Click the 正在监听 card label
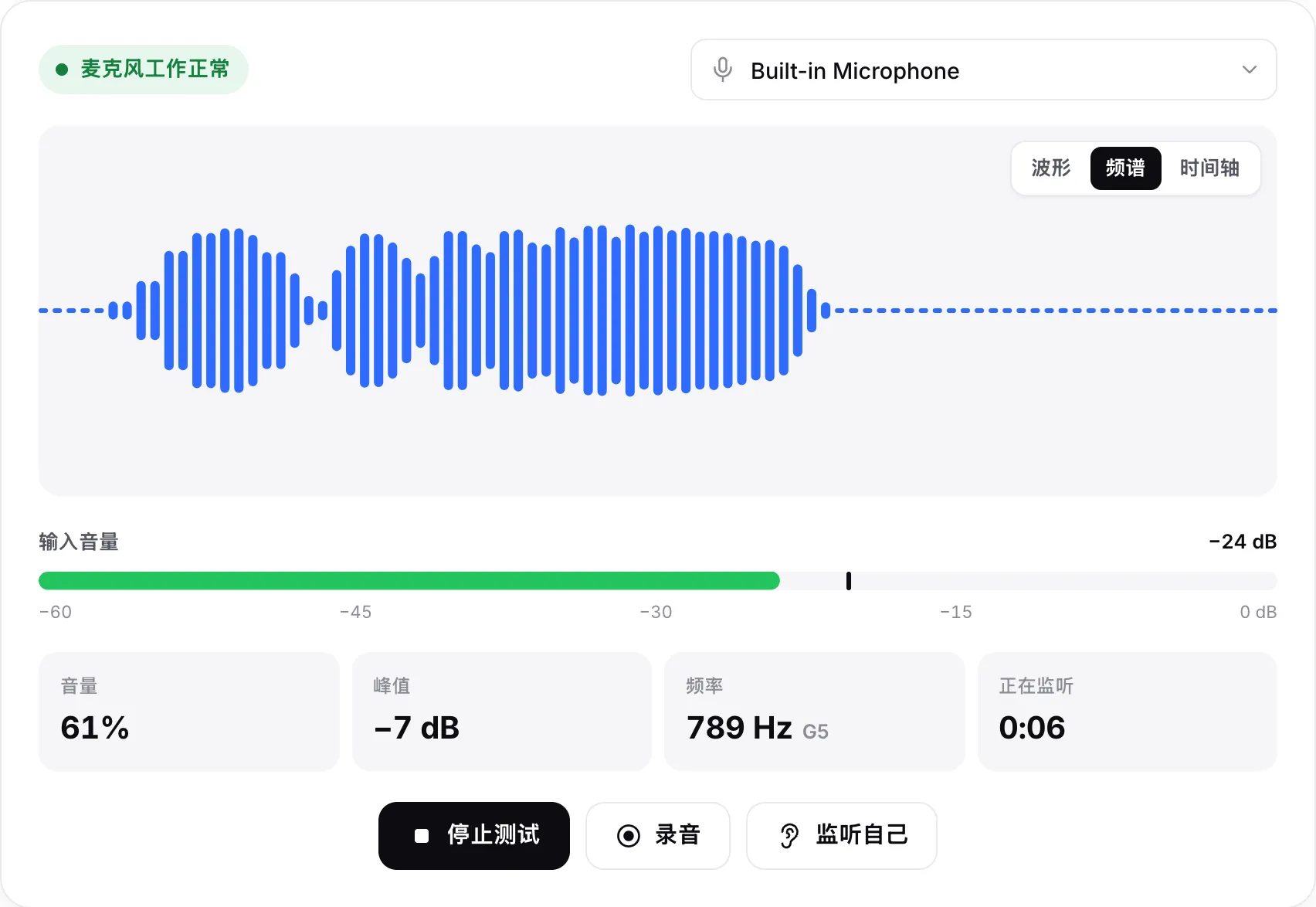The height and width of the screenshot is (907, 1316). pyautogui.click(x=1036, y=686)
